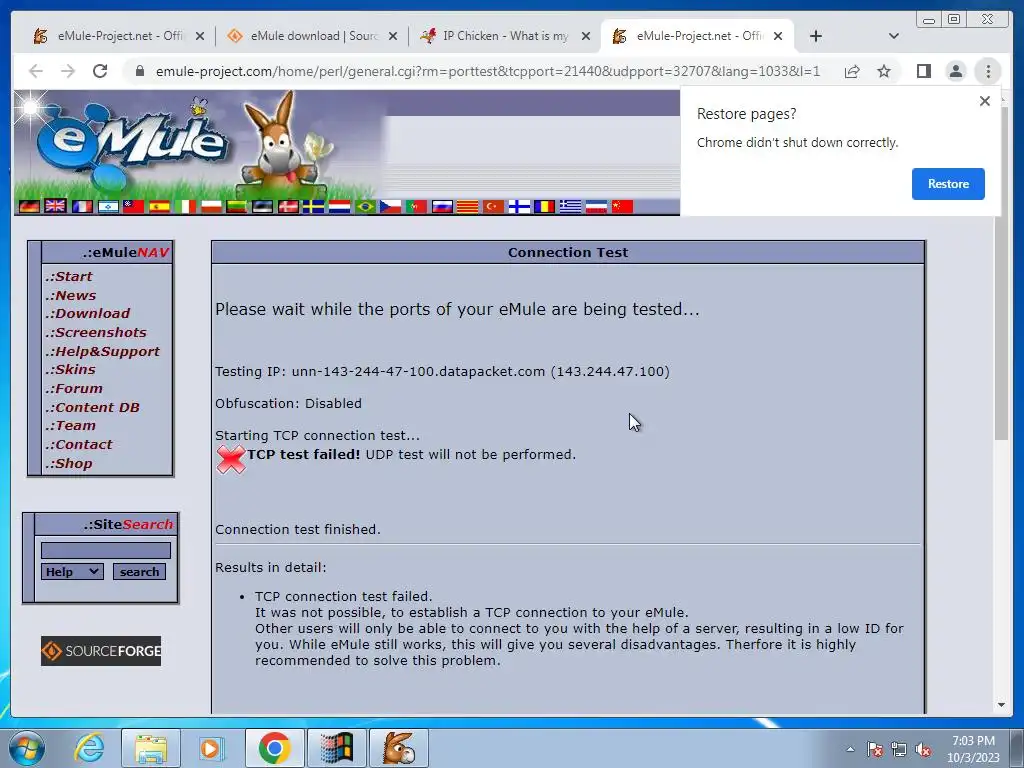Show hidden tray icons arrow
Viewport: 1024px width, 768px height.
[850, 749]
